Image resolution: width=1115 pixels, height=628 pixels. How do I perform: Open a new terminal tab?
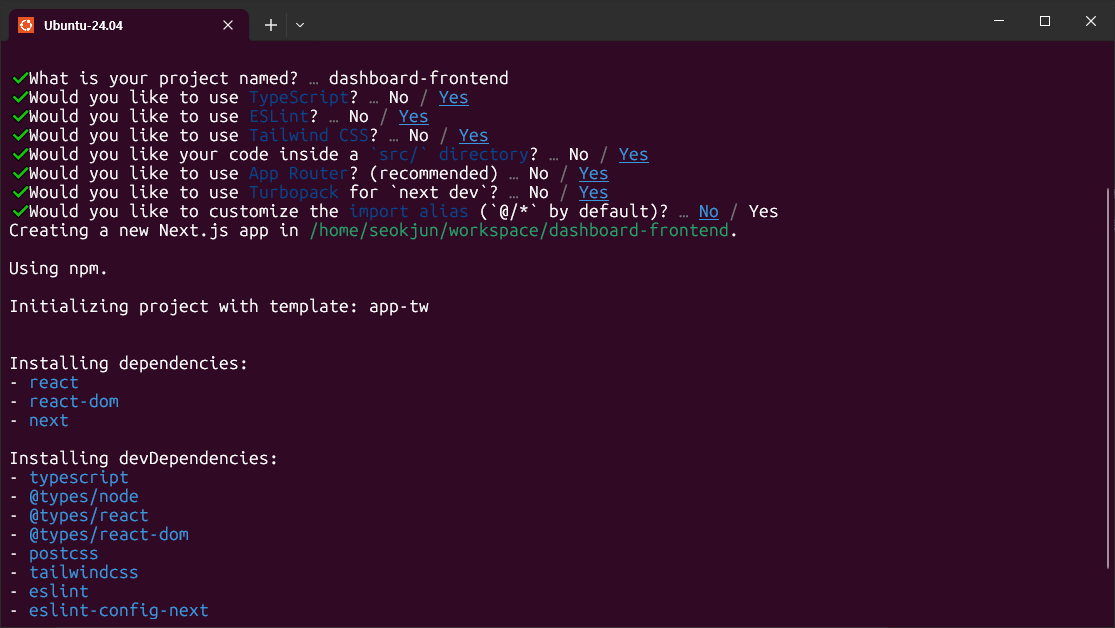pos(271,25)
